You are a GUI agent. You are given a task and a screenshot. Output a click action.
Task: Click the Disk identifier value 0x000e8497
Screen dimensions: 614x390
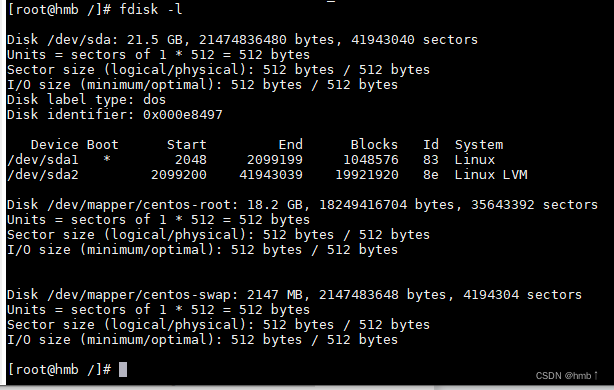tap(182, 115)
